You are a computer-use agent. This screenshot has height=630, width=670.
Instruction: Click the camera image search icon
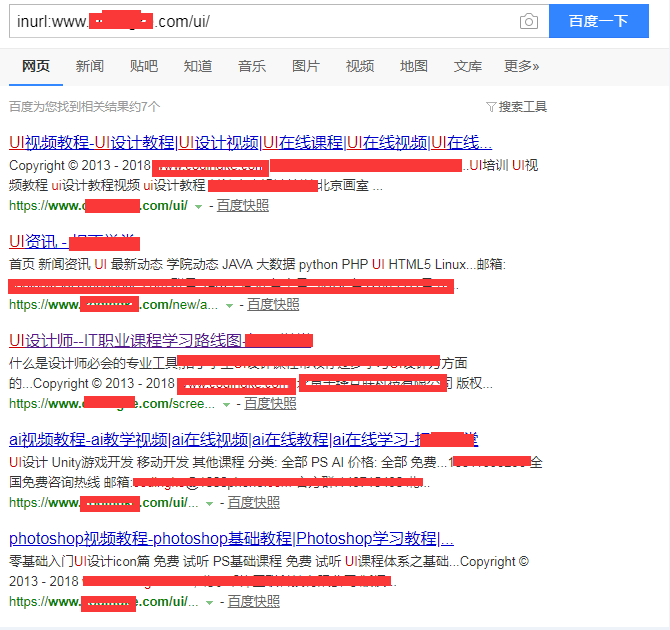coord(528,21)
